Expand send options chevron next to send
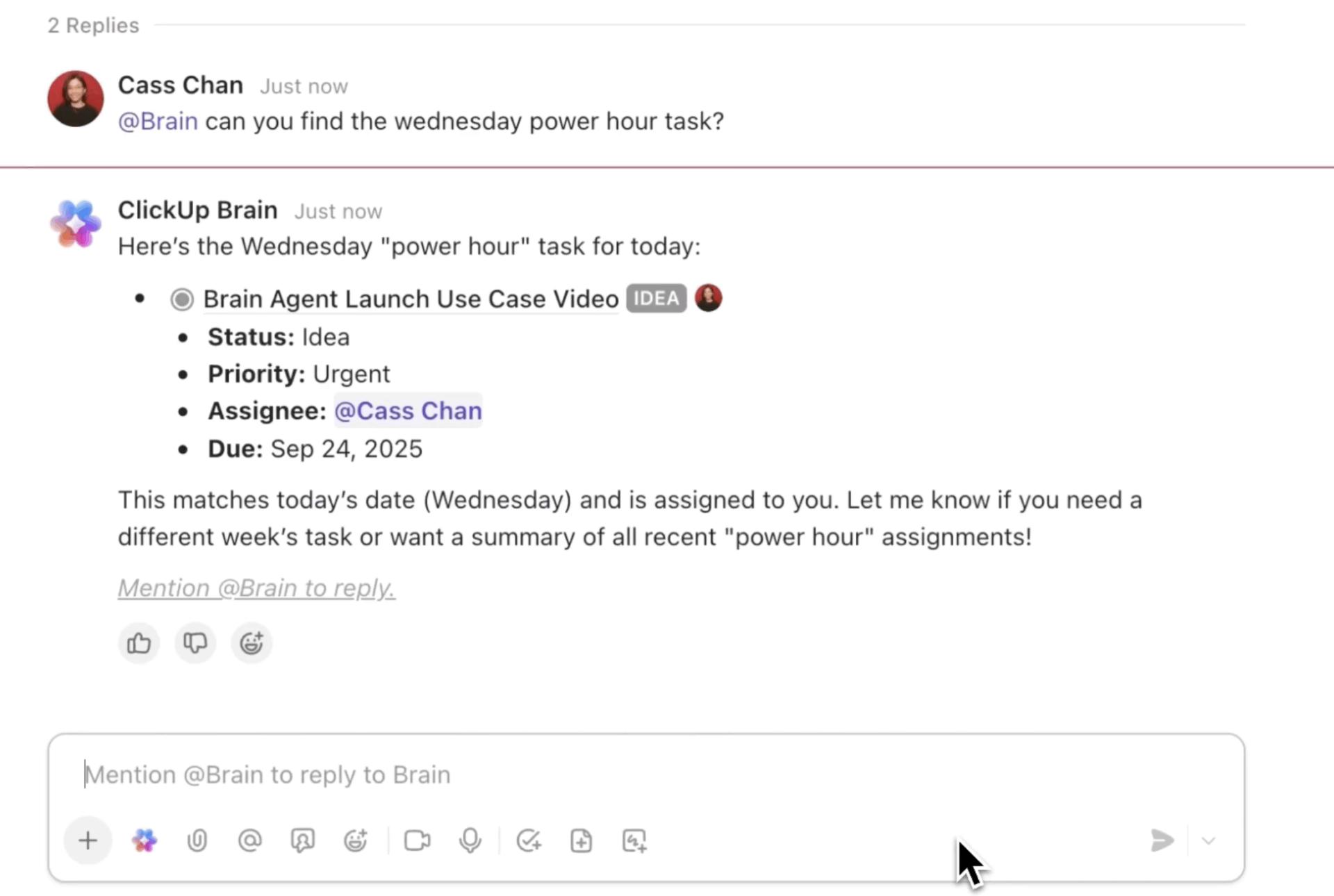 [x=1208, y=841]
